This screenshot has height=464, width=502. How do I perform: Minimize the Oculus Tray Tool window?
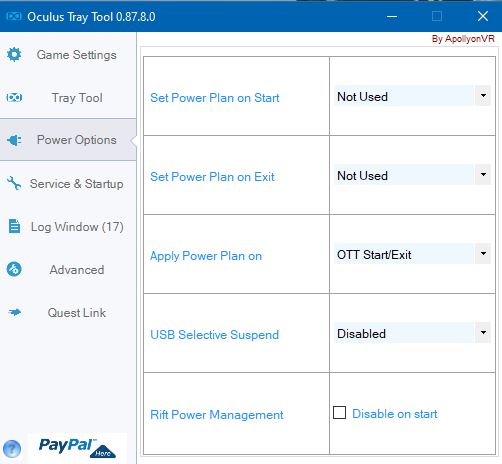392,16
